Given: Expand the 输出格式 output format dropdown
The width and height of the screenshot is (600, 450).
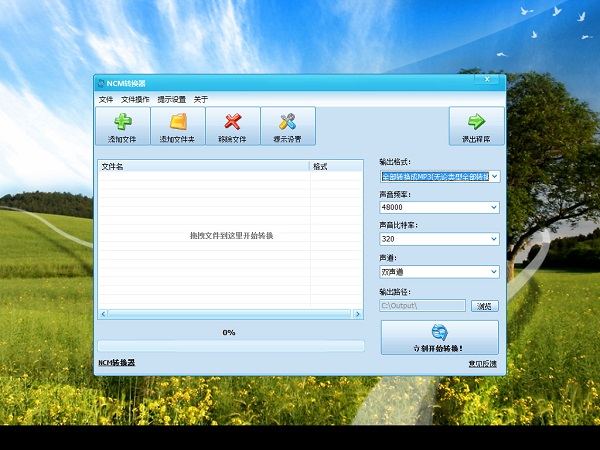Looking at the screenshot, I should (494, 176).
